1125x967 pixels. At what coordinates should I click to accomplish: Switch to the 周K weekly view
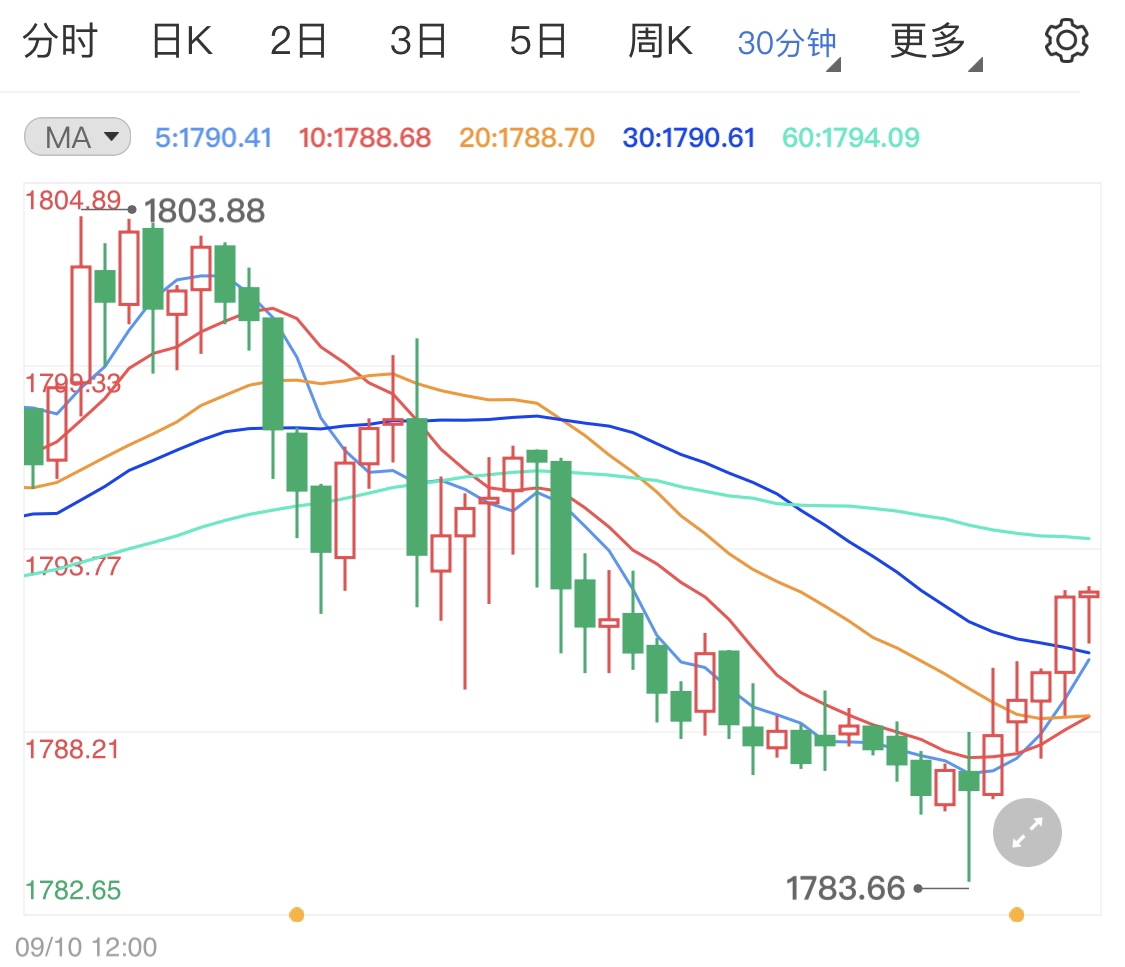pyautogui.click(x=658, y=40)
